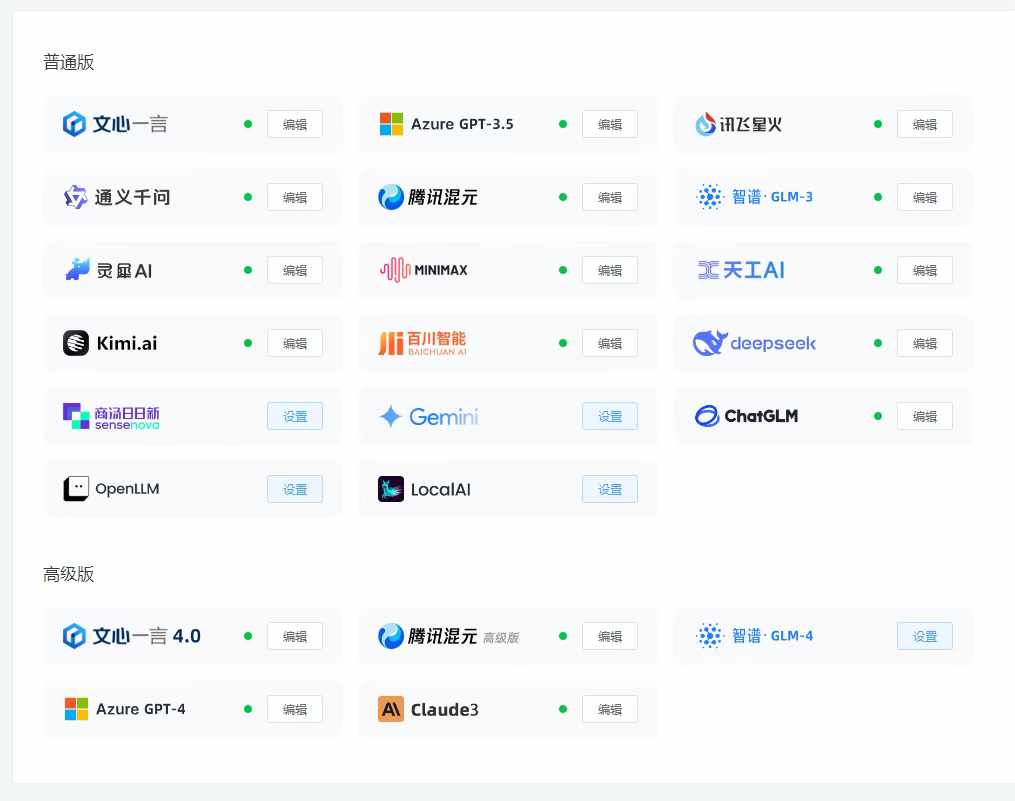Viewport: 1015px width, 801px height.
Task: Edit the Azure GPT-3.5 configuration
Action: tap(610, 124)
